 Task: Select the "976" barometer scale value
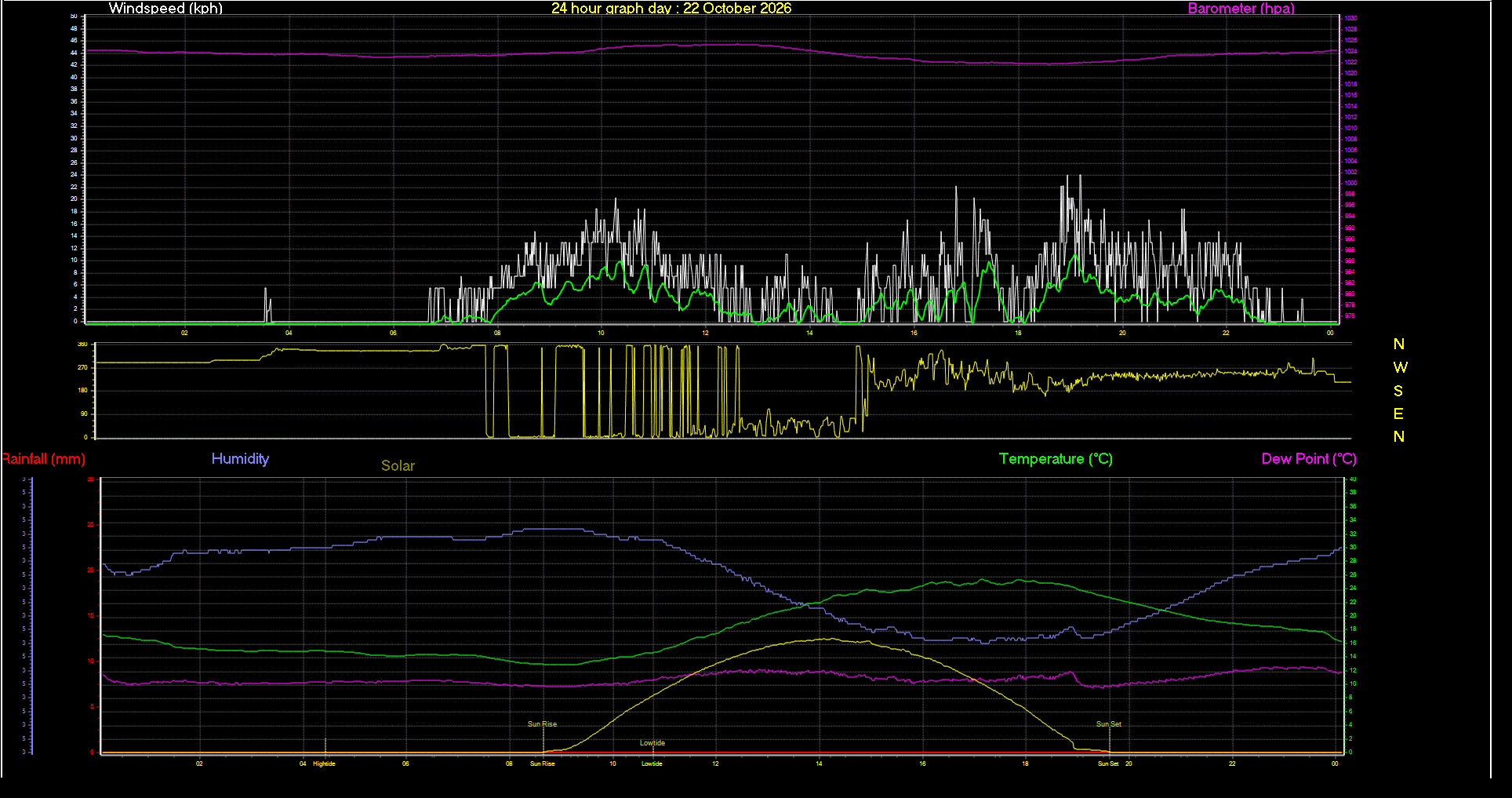click(x=1350, y=316)
